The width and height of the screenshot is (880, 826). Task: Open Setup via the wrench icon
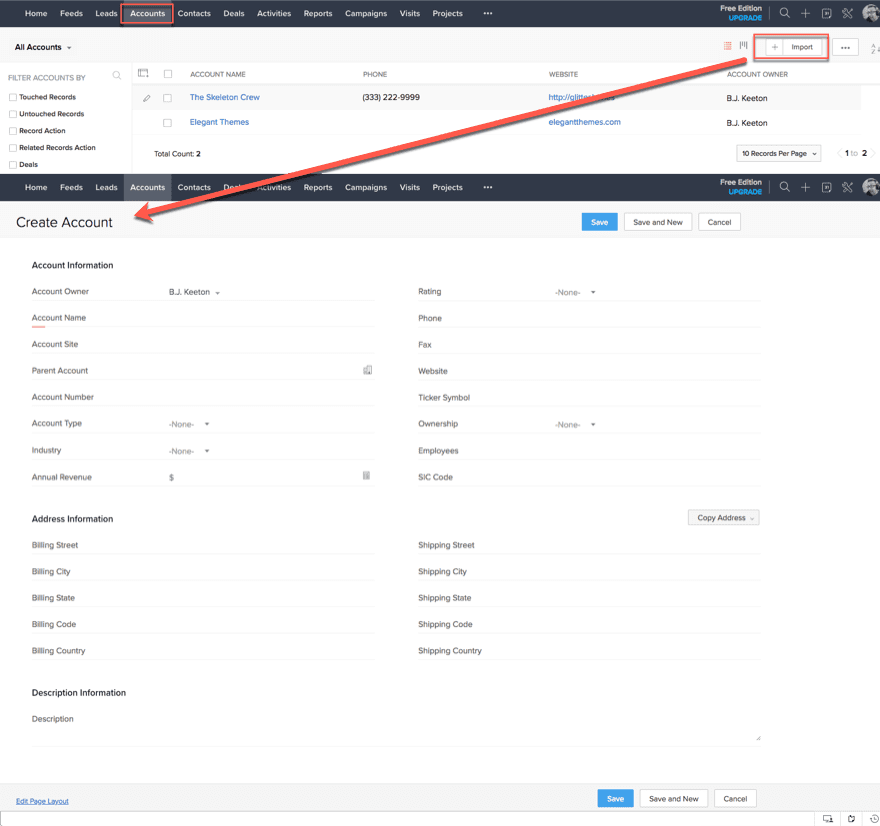click(x=848, y=13)
